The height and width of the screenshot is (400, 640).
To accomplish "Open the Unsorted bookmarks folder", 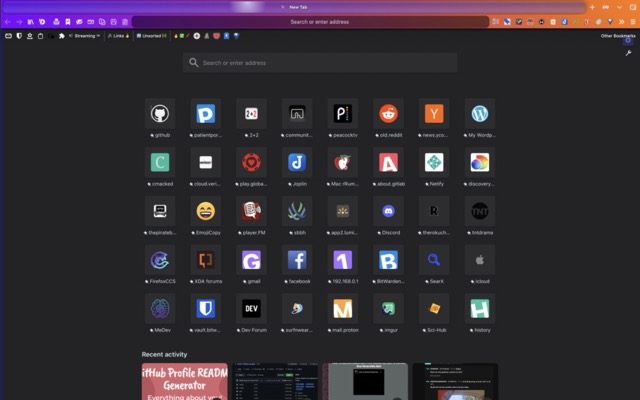I will (151, 36).
